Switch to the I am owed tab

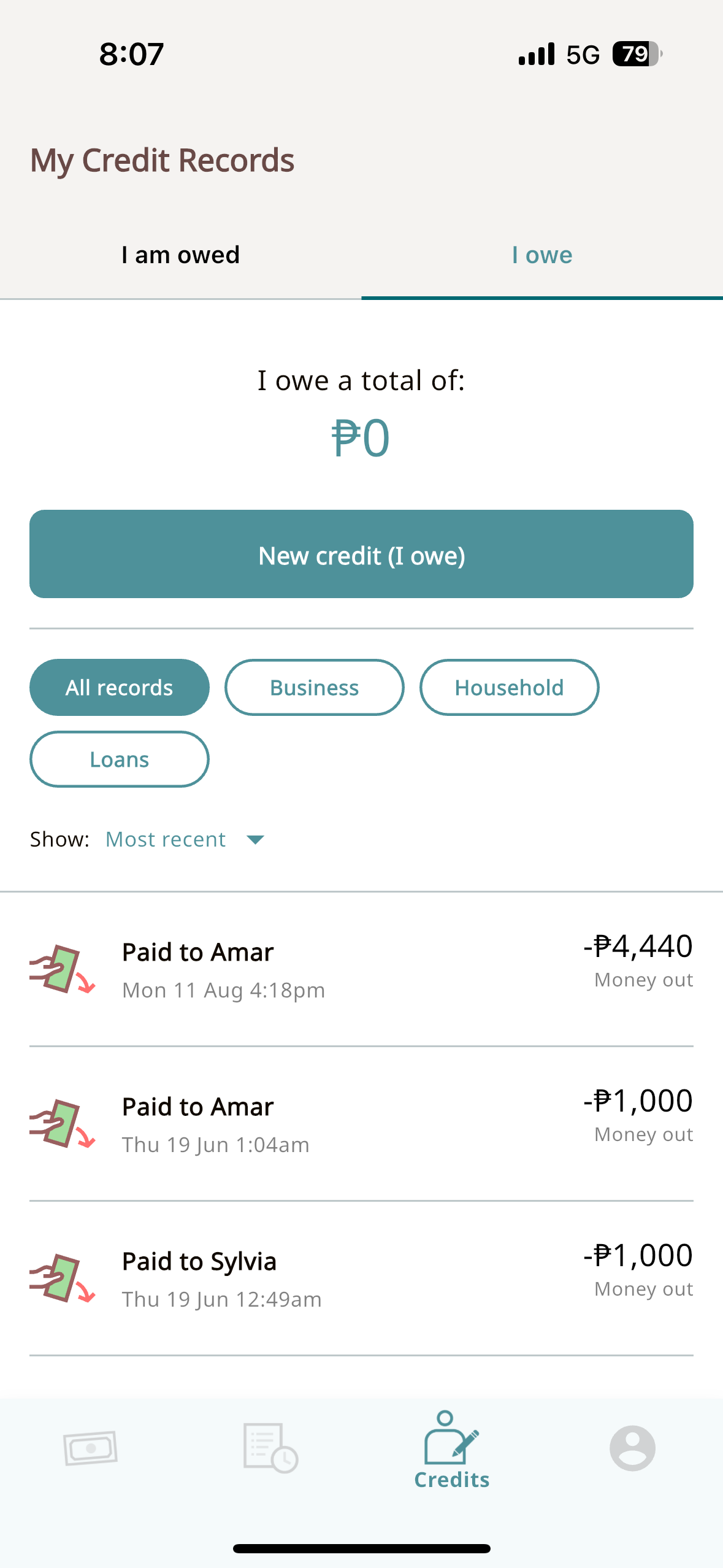180,255
